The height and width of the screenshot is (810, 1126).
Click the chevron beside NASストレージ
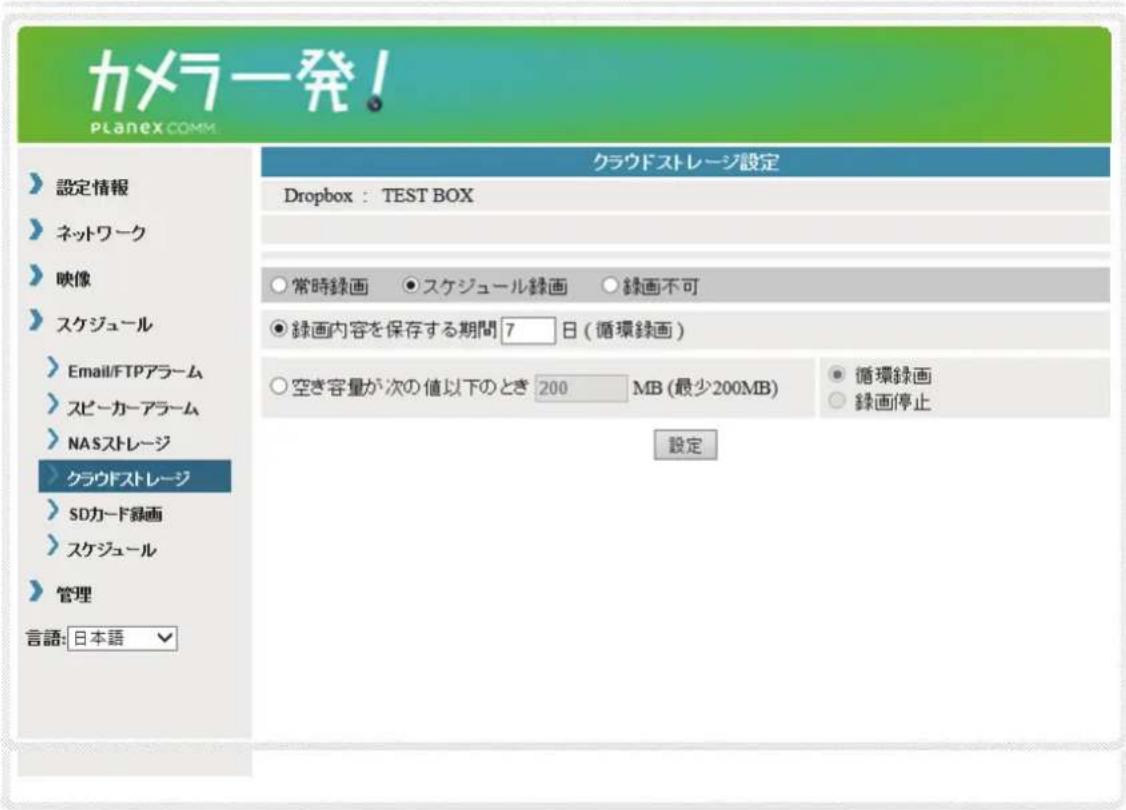click(52, 439)
